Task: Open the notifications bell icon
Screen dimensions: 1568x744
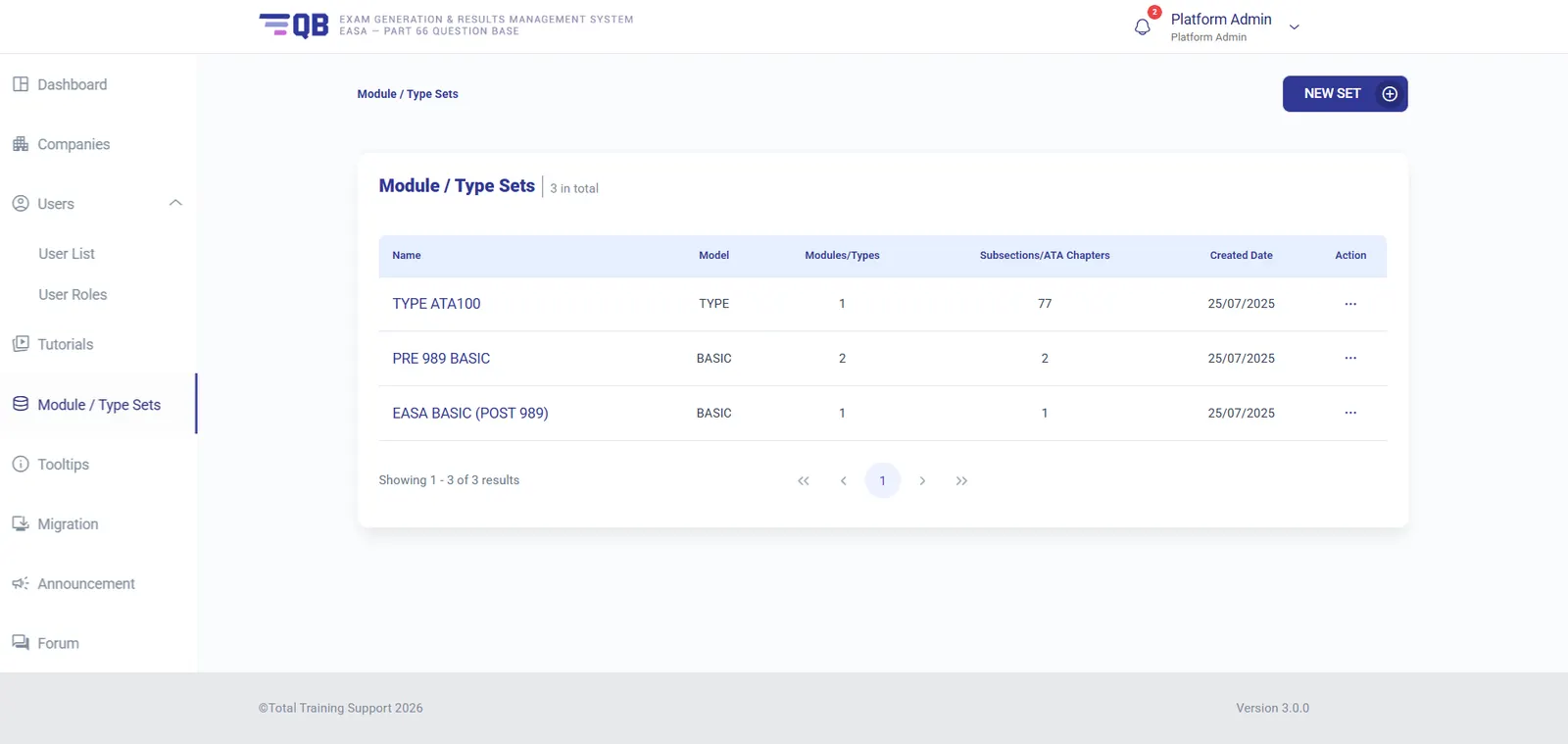Action: (x=1142, y=27)
